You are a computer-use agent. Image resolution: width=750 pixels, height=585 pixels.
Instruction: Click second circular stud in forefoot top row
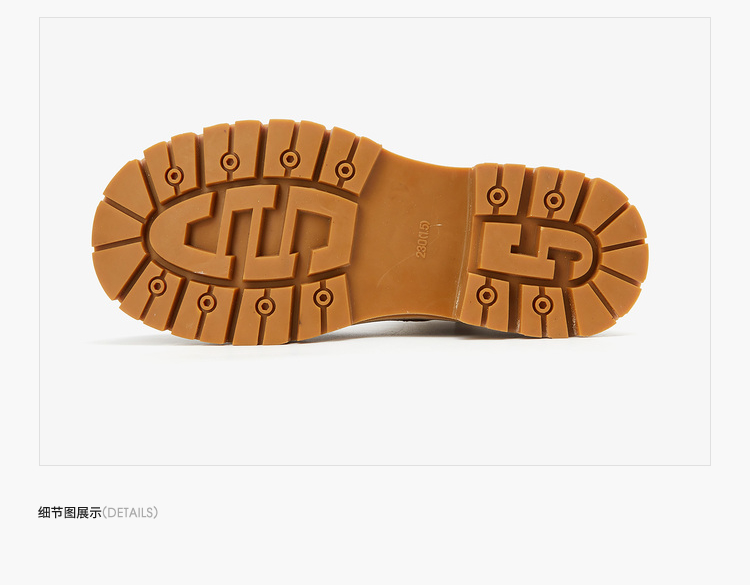coord(230,162)
